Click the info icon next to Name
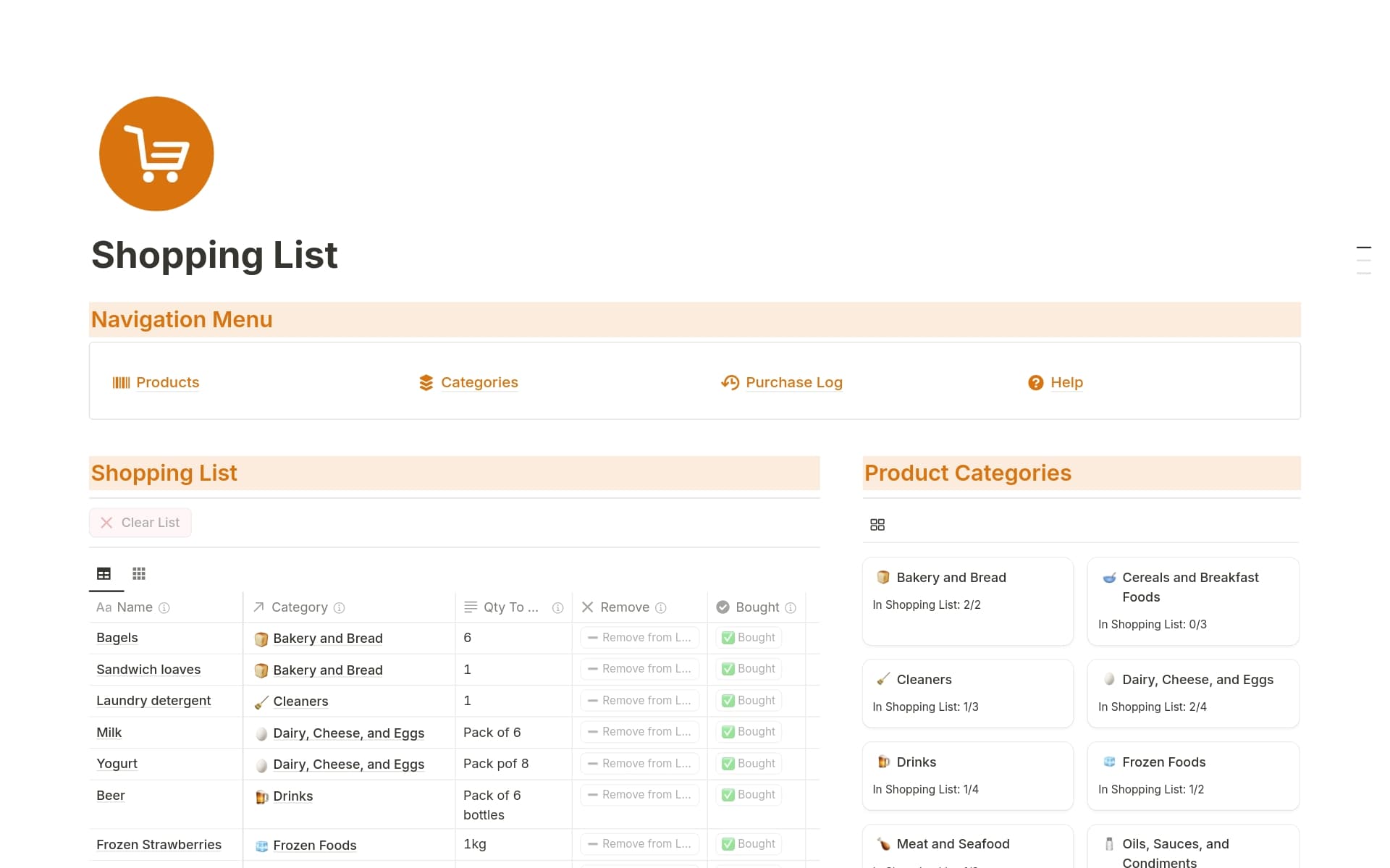 (164, 608)
